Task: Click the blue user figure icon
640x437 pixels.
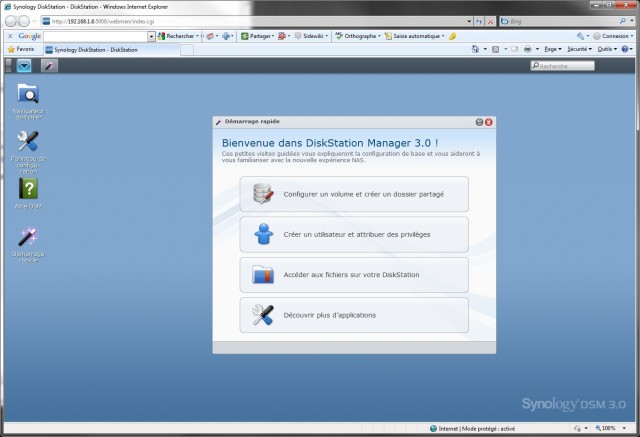Action: click(x=263, y=234)
